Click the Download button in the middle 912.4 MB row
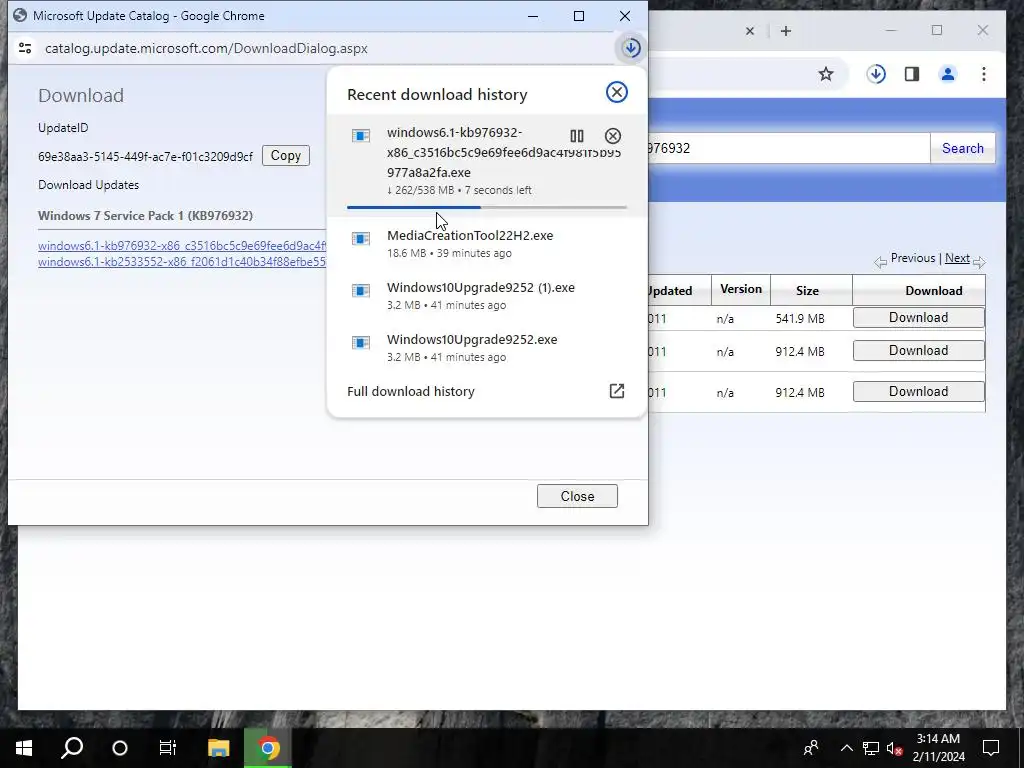This screenshot has width=1024, height=768. tap(918, 351)
